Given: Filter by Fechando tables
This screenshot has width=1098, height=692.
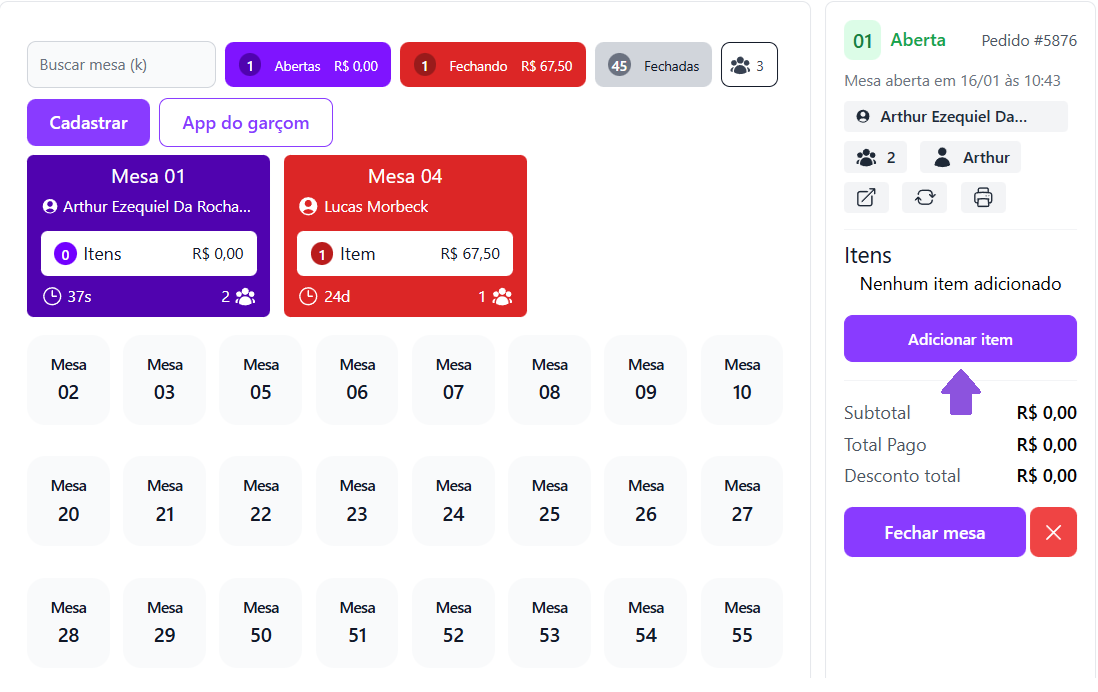Looking at the screenshot, I should coord(492,65).
